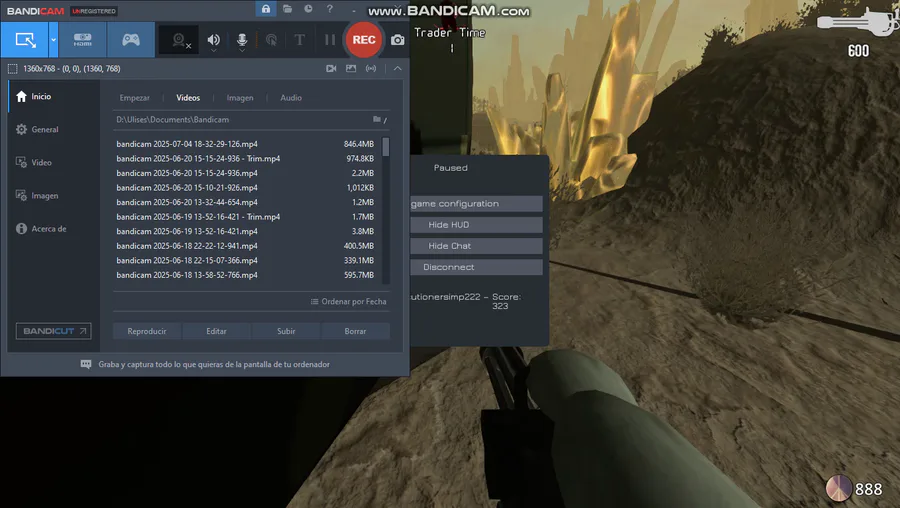Viewport: 900px width, 508px height.
Task: Click the minigun weapon icon in game HUD
Action: [858, 22]
